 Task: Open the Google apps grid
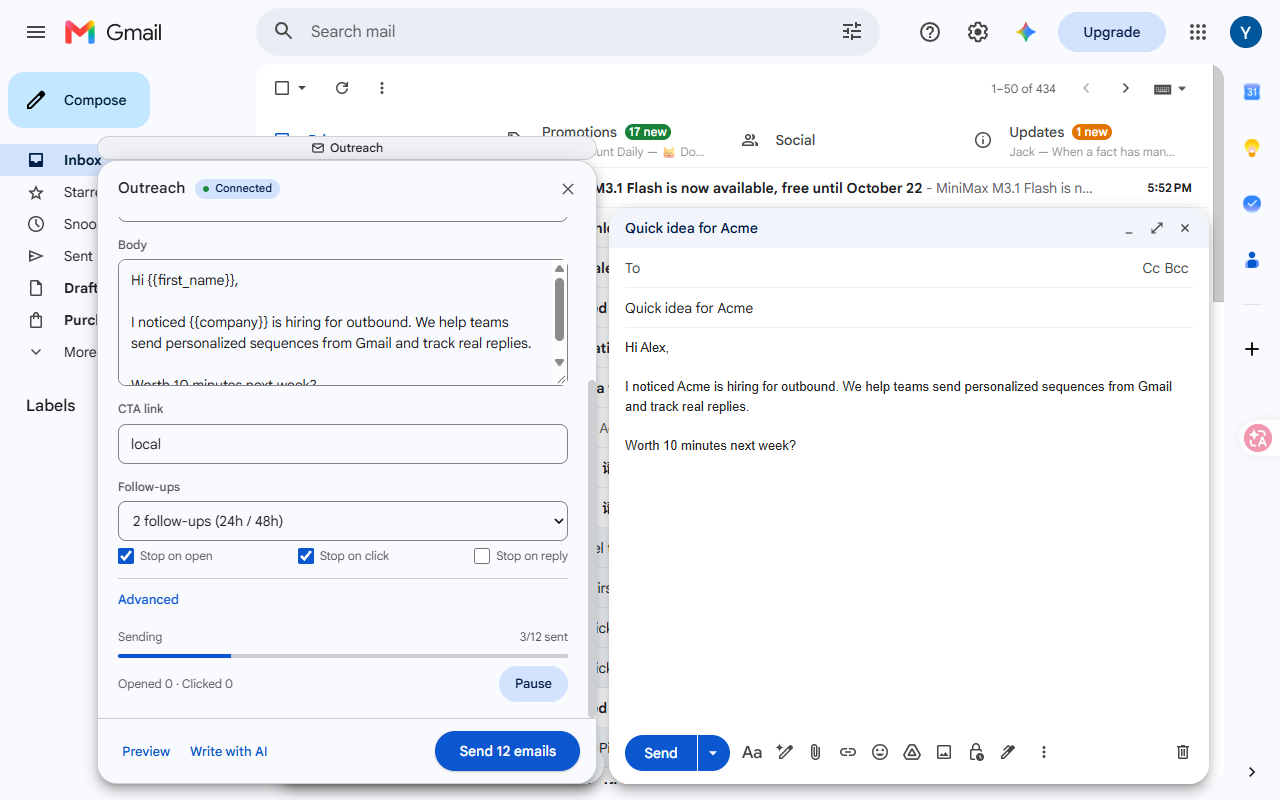point(1198,32)
